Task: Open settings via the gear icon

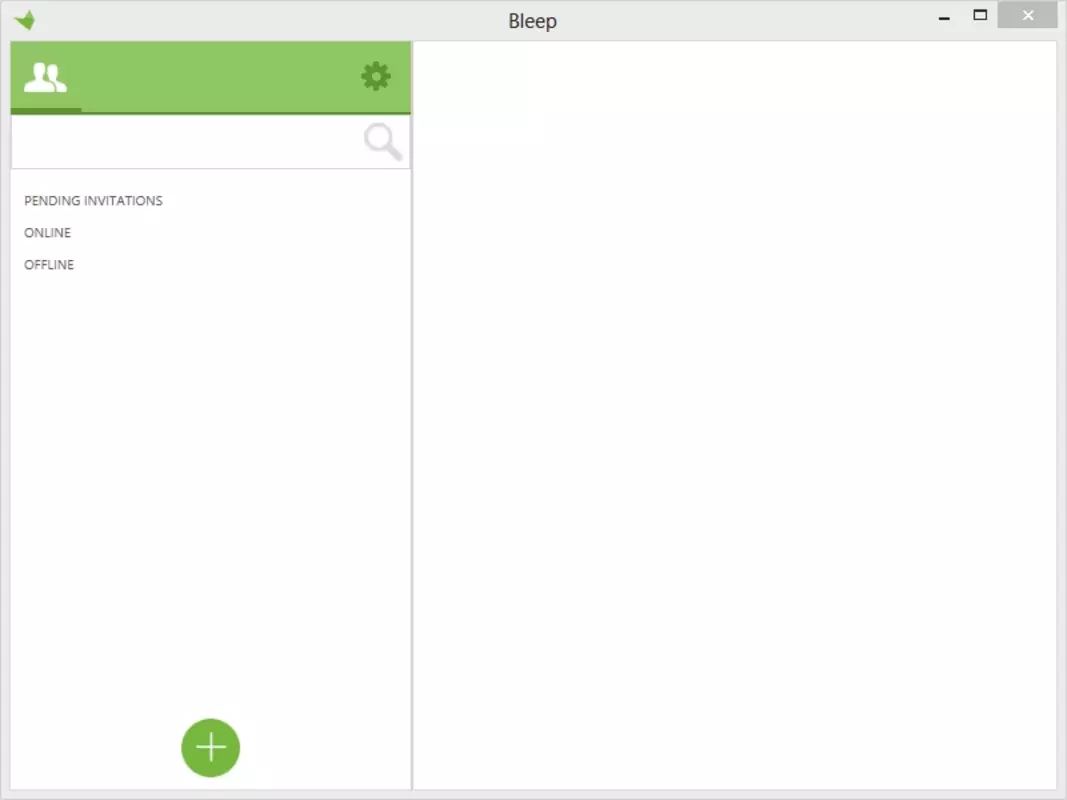Action: point(376,76)
